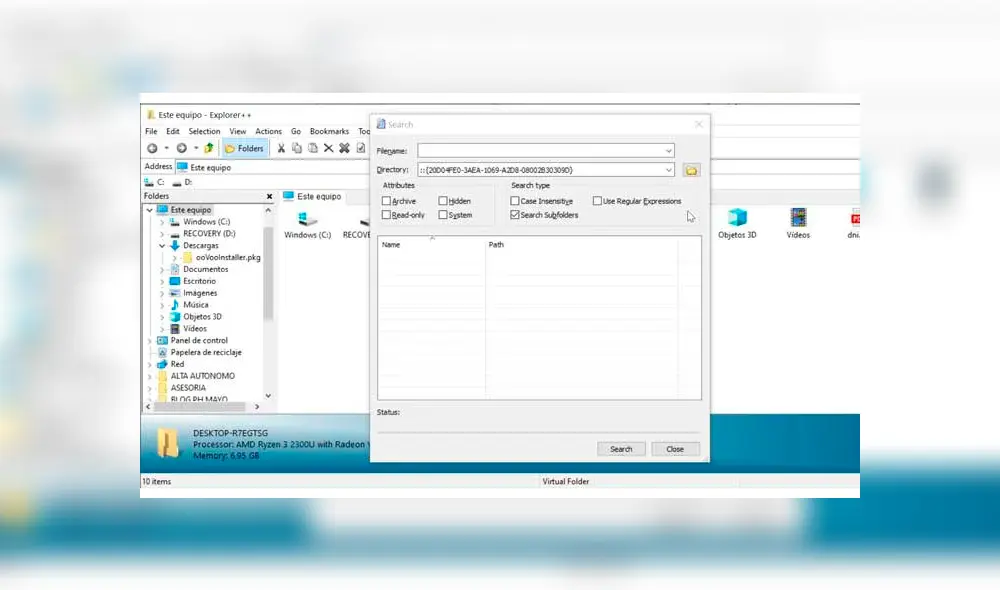This screenshot has height=590, width=1000.
Task: Select the Objetos 3D folder in the tree
Action: 201,316
